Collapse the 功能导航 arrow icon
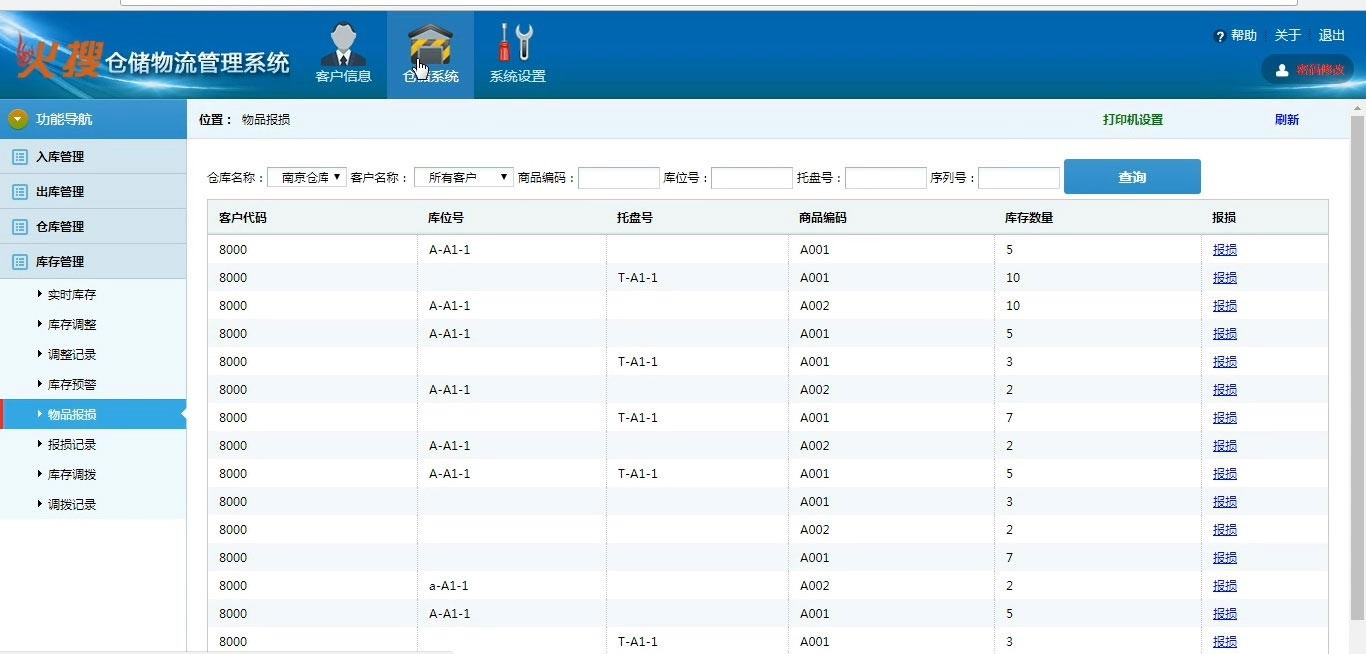This screenshot has width=1366, height=654. point(18,119)
